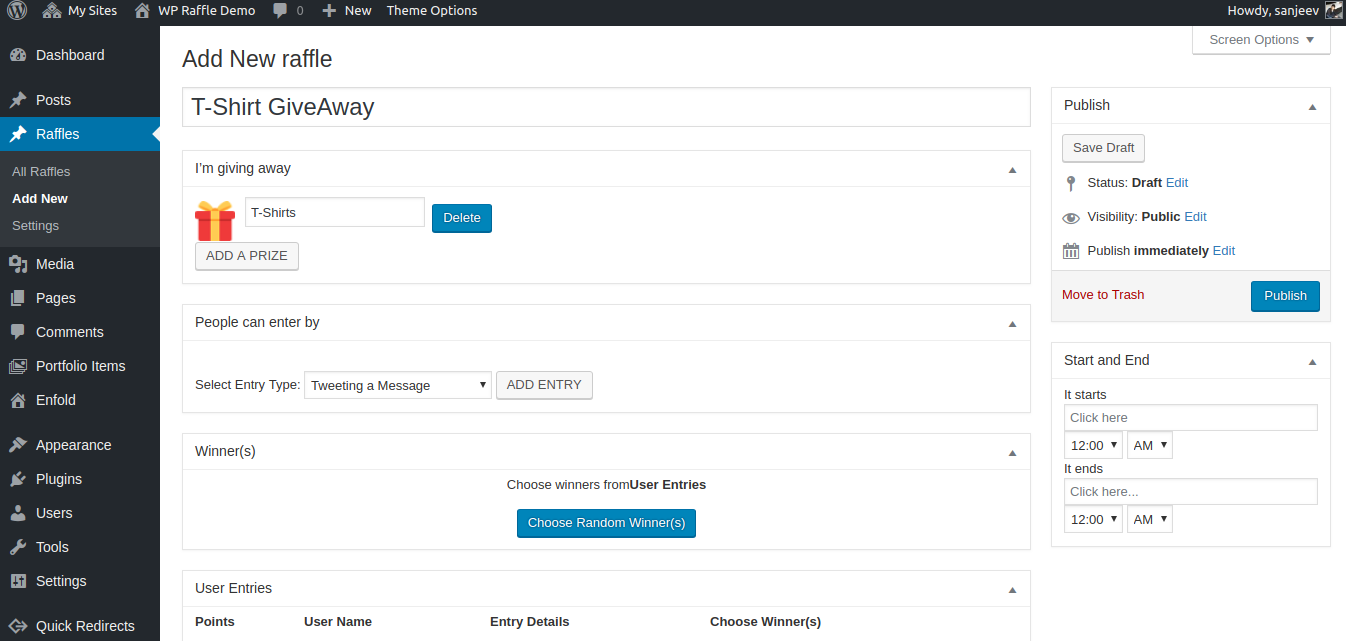The image size is (1346, 641).
Task: Click the WP Raffle Demo house icon
Action: [142, 11]
